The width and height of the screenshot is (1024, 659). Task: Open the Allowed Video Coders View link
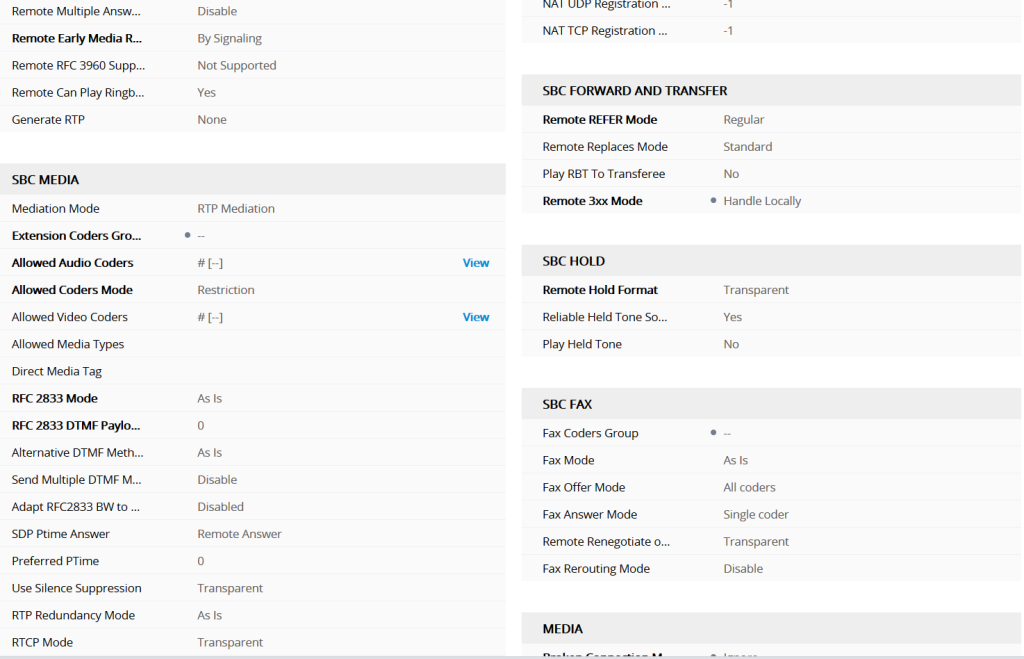(476, 316)
